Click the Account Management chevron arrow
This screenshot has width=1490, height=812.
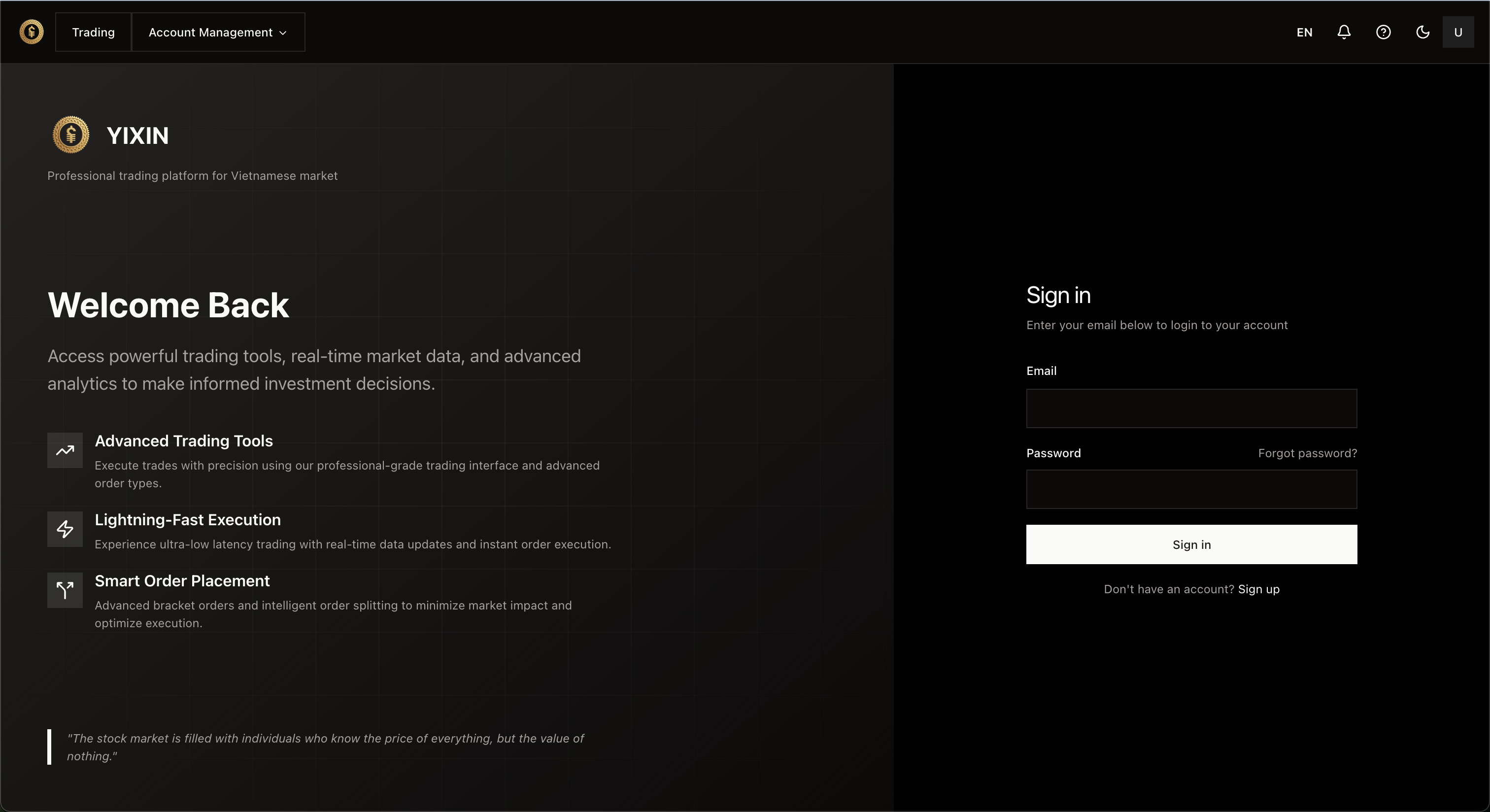coord(283,33)
